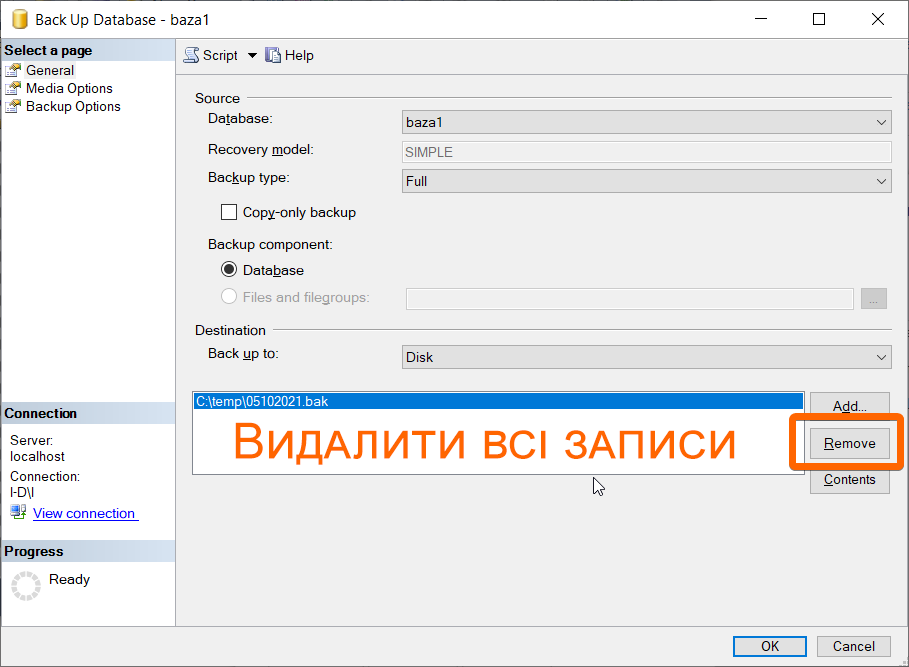Close the Back Up Database dialog

point(878,19)
